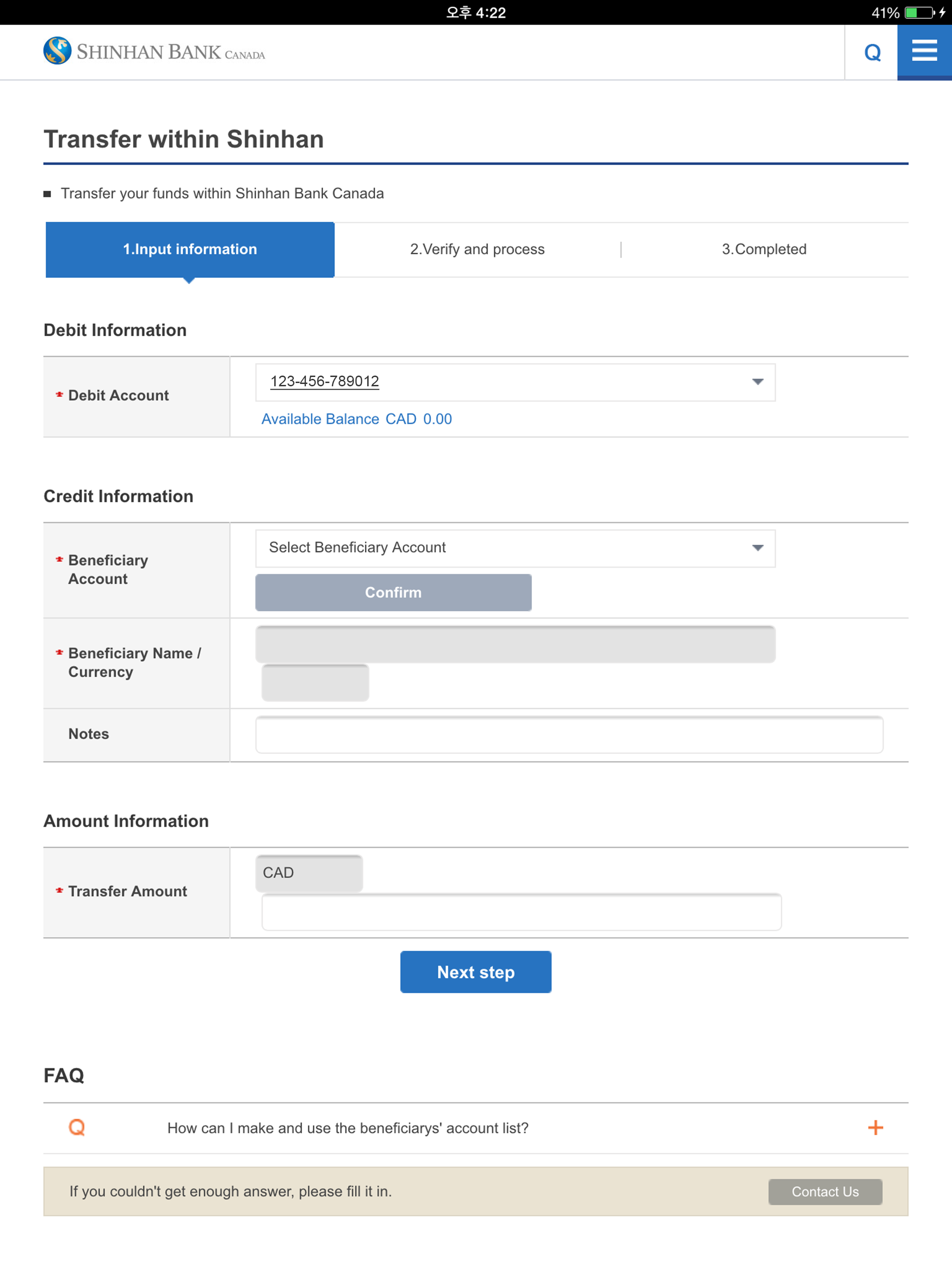This screenshot has width=952, height=1270.
Task: Click the red asterisk beside Debit Account
Action: coord(58,395)
